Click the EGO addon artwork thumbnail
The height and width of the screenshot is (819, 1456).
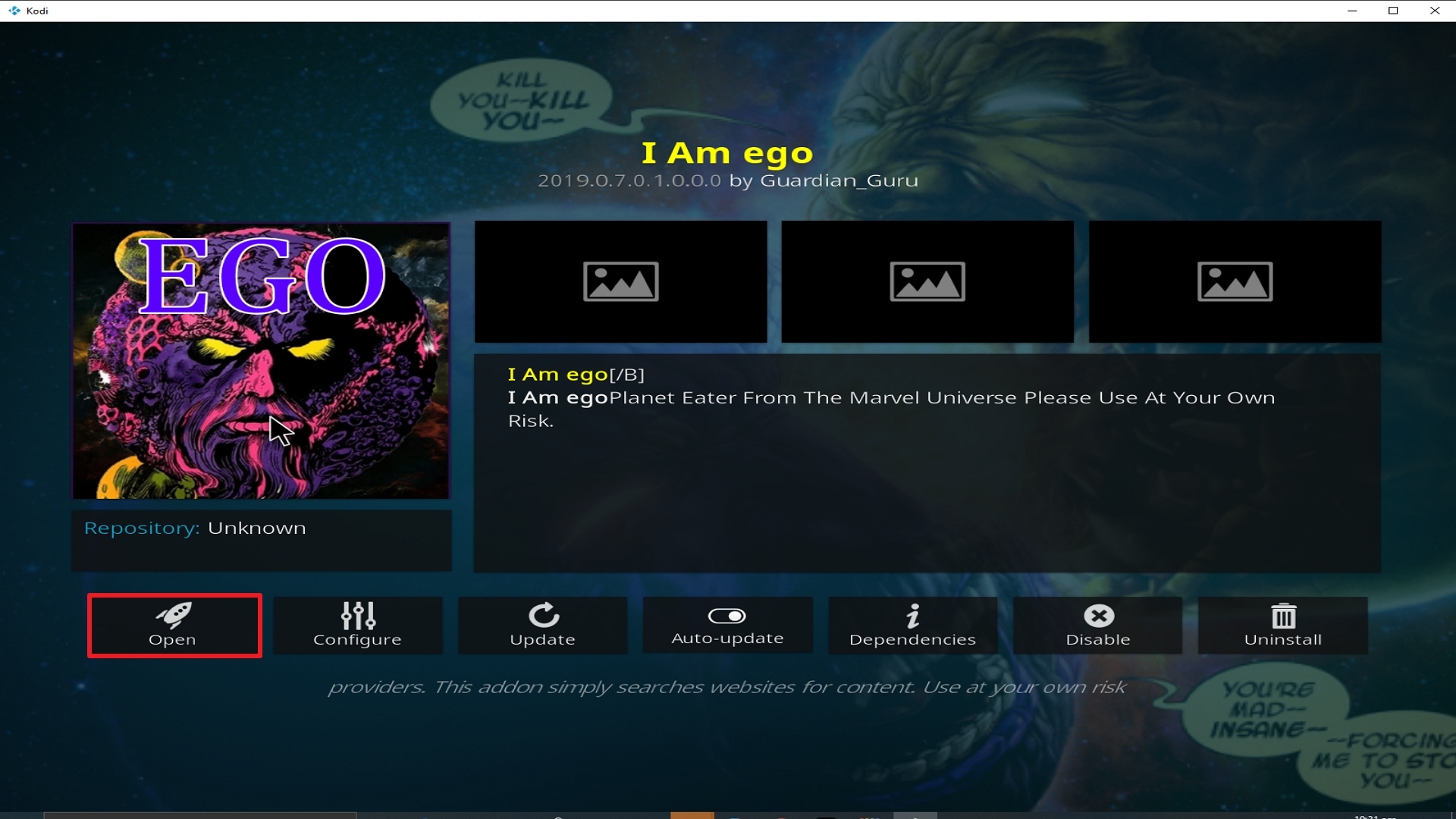[x=262, y=361]
